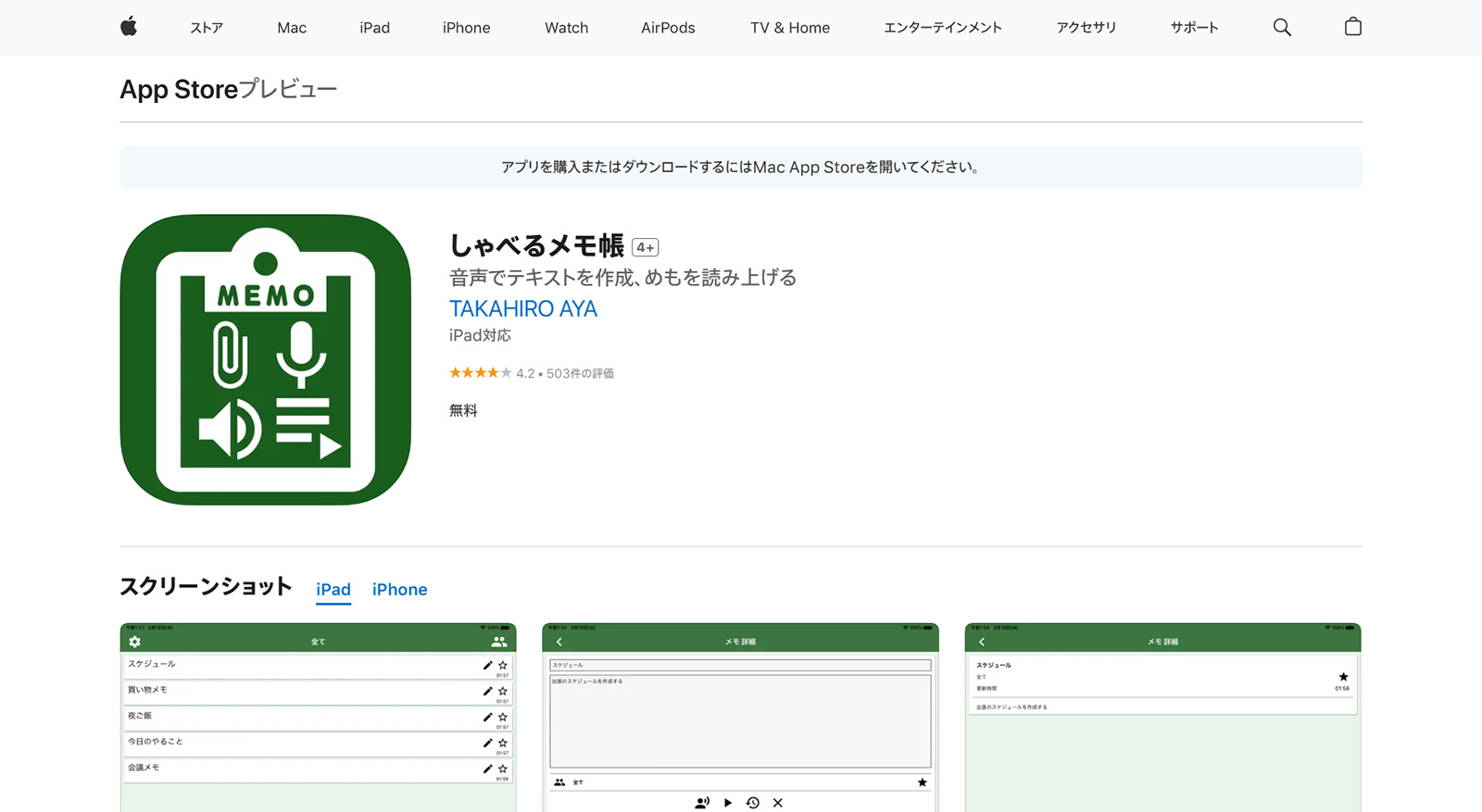Open the AirPods menu item

click(668, 28)
